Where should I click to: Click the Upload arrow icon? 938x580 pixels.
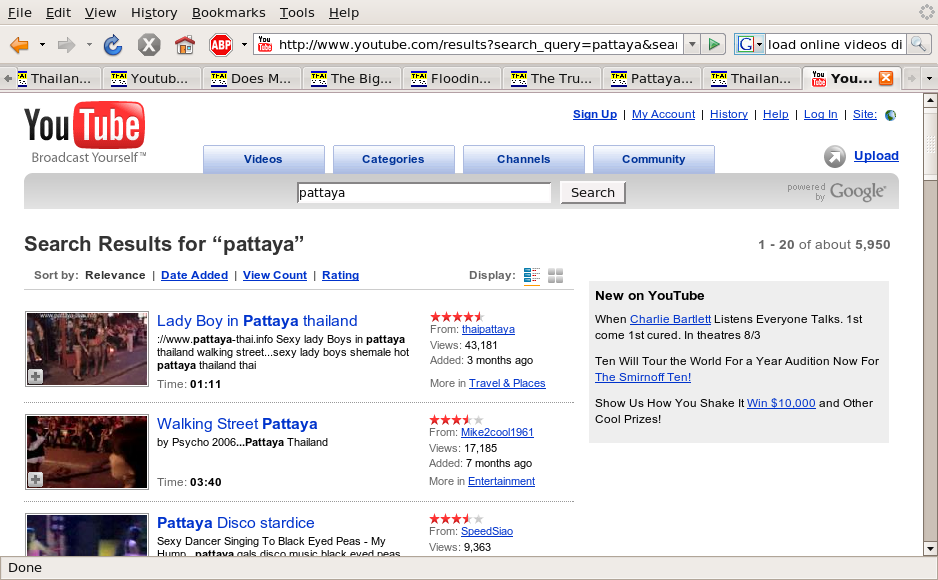pos(835,156)
